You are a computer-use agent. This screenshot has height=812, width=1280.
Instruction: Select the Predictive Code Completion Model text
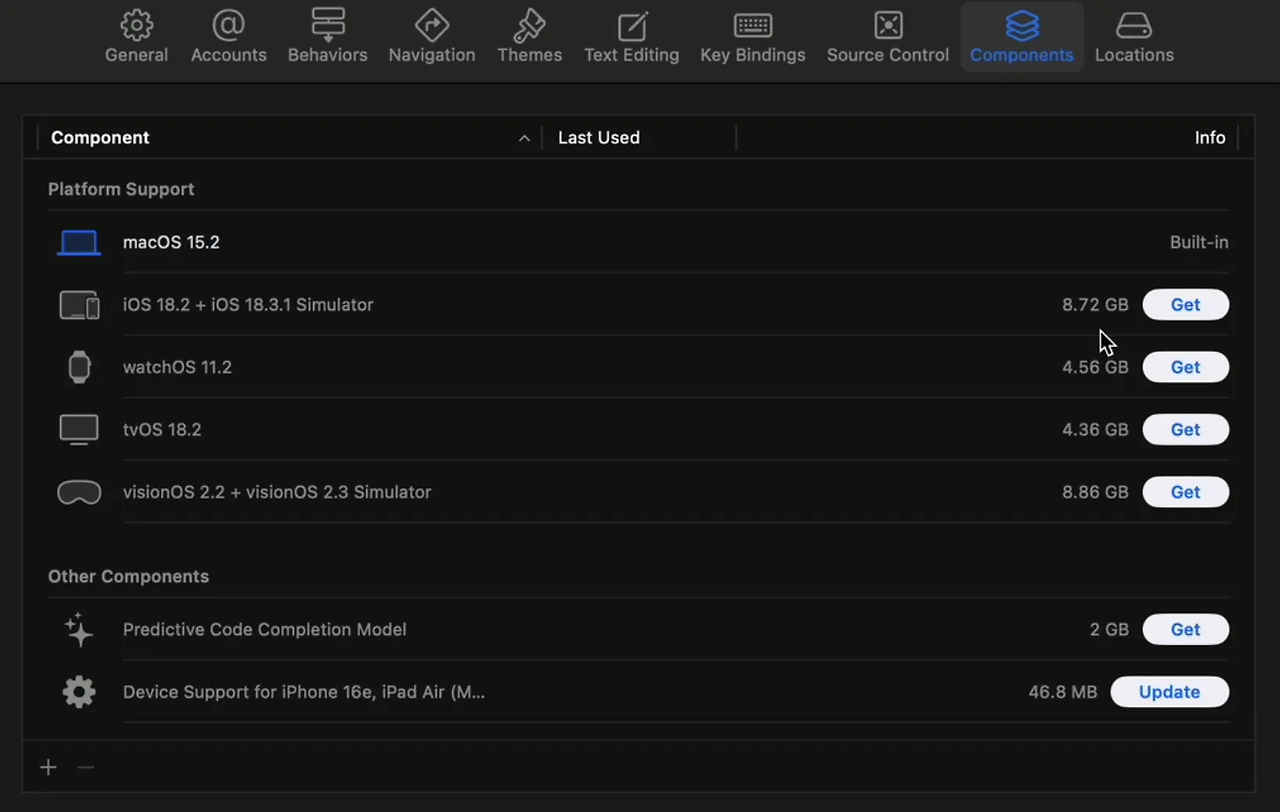(264, 629)
